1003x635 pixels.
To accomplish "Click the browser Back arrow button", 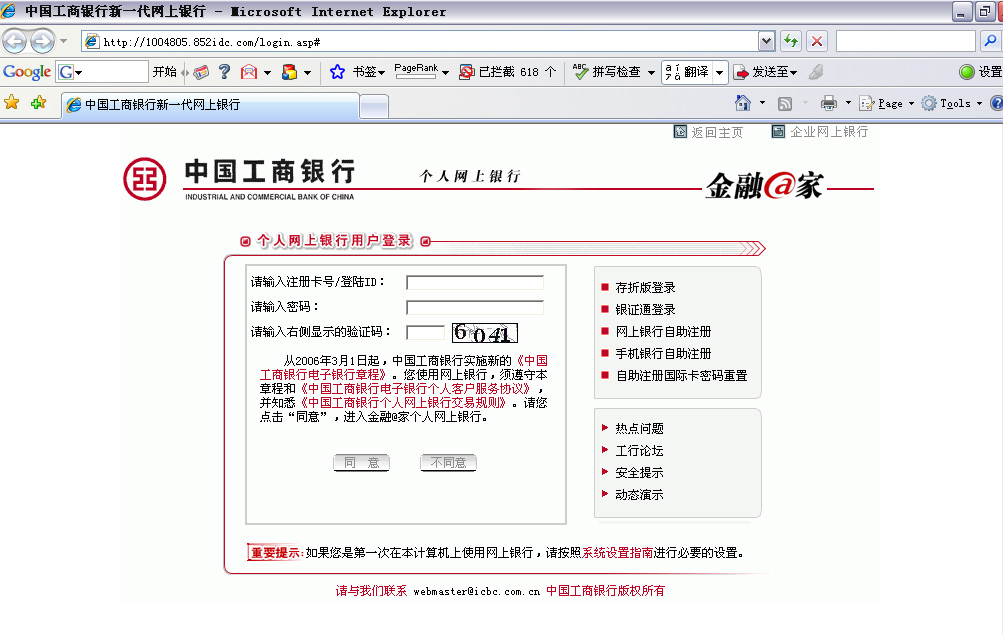I will coord(15,42).
